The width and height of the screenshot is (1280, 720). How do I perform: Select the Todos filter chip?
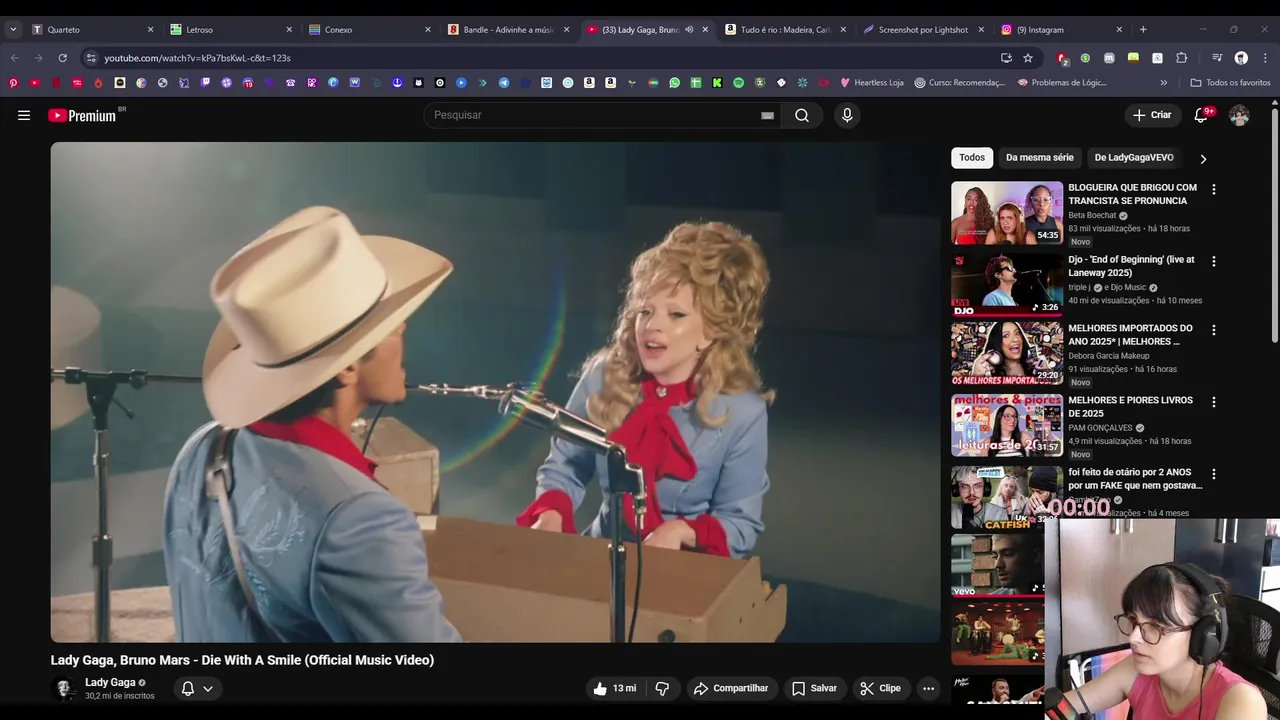[x=972, y=157]
